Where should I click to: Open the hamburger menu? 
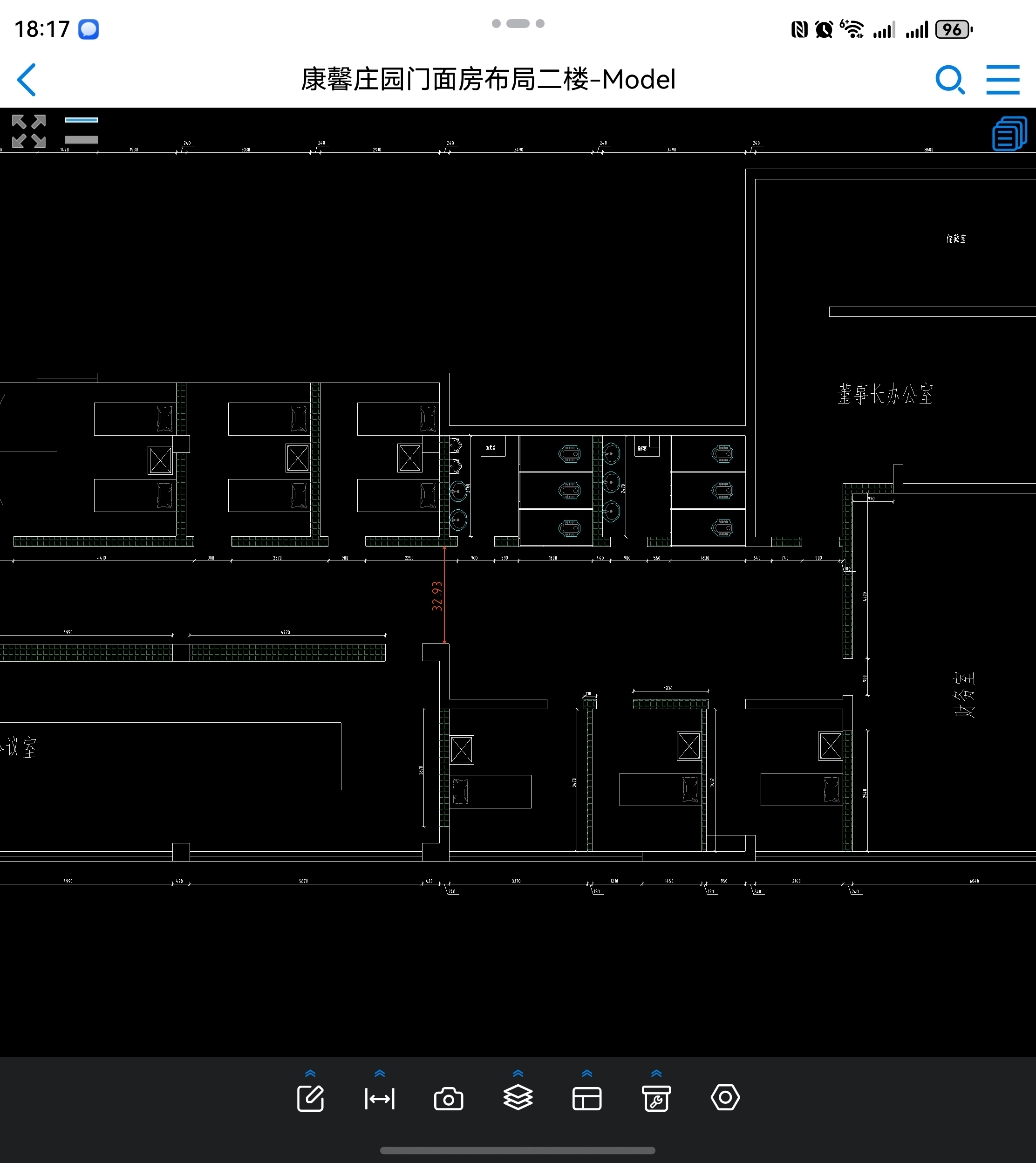[1002, 80]
